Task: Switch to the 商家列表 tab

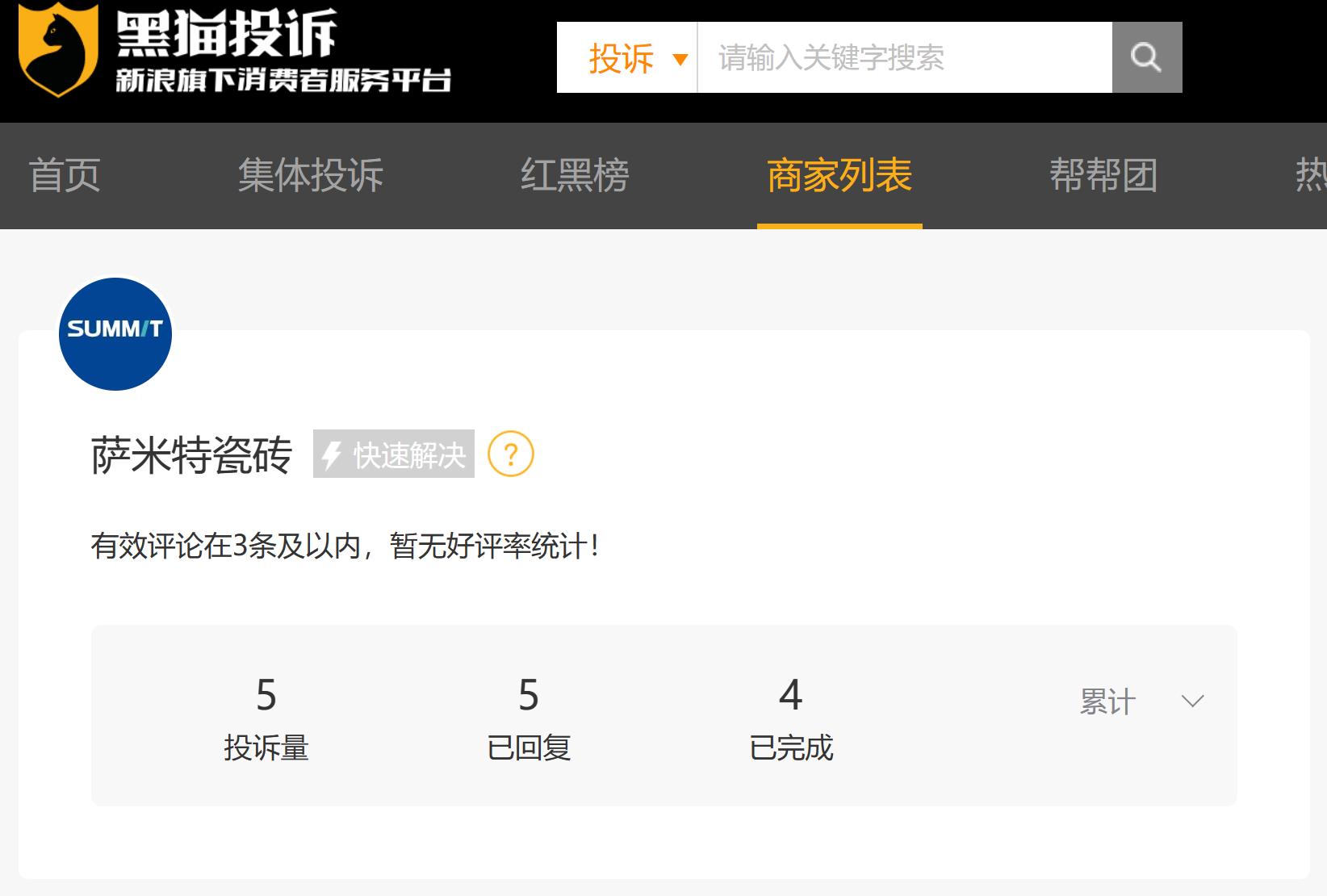Action: (x=839, y=176)
